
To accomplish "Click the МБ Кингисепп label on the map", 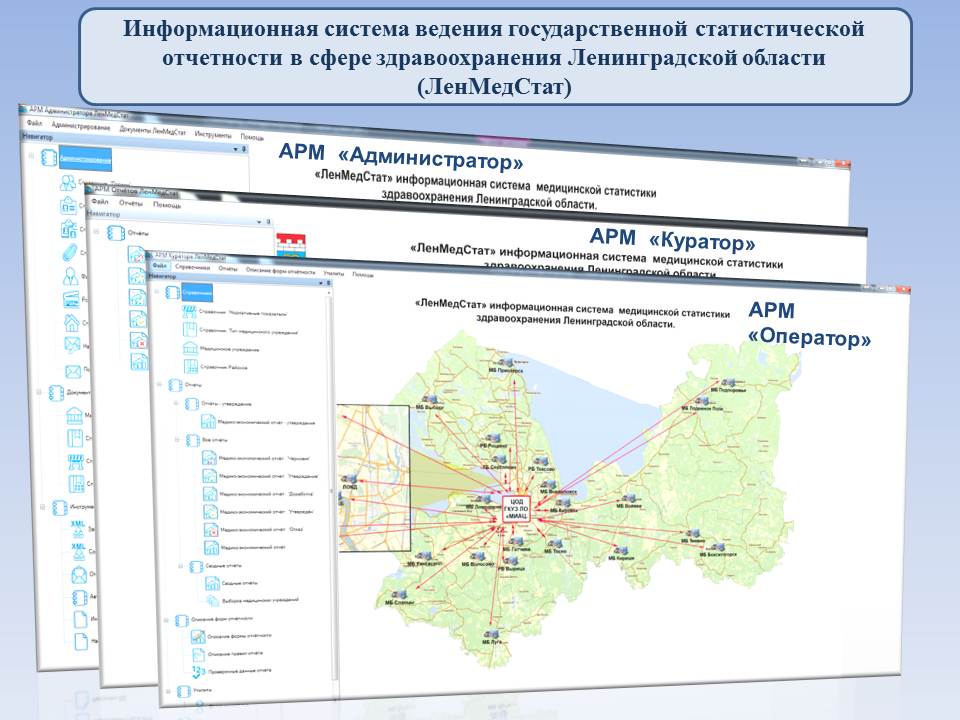I will coord(425,564).
